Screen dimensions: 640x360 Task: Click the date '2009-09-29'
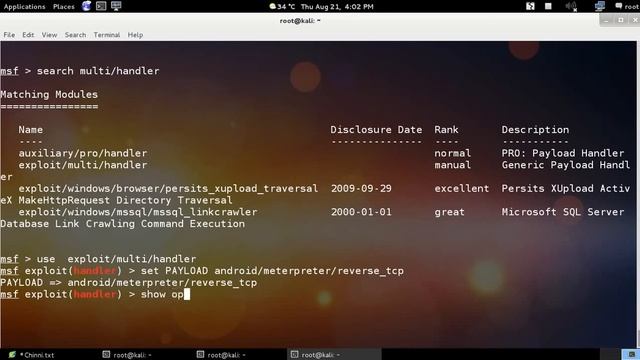click(361, 189)
